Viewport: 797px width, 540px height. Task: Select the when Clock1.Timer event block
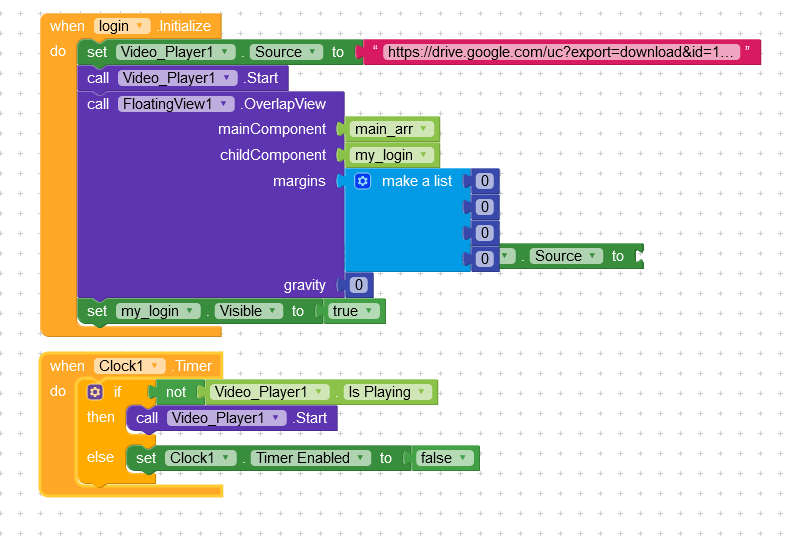coord(67,366)
